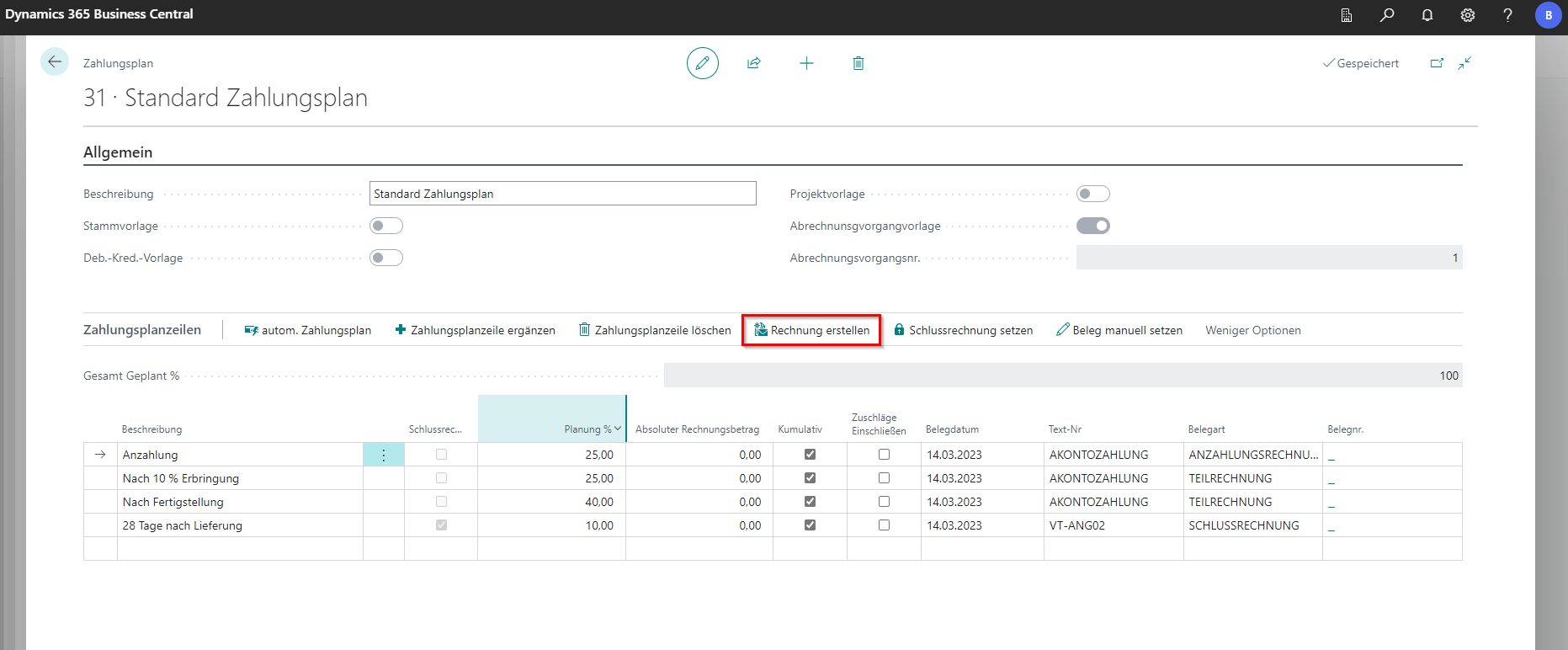Click the Beschreibung text field
Screen dimensions: 1568x650
[x=562, y=194]
